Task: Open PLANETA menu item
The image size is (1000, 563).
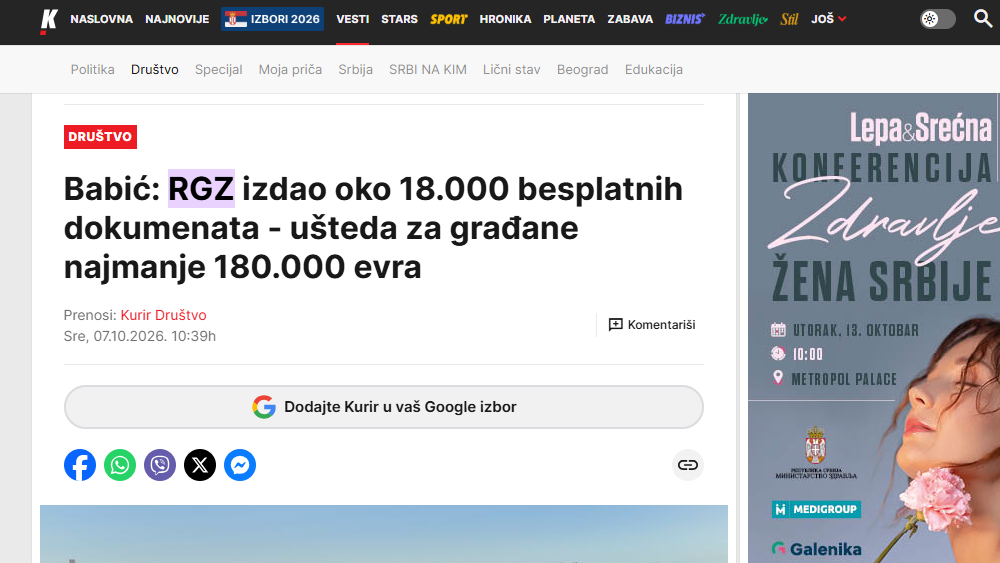Action: point(569,19)
